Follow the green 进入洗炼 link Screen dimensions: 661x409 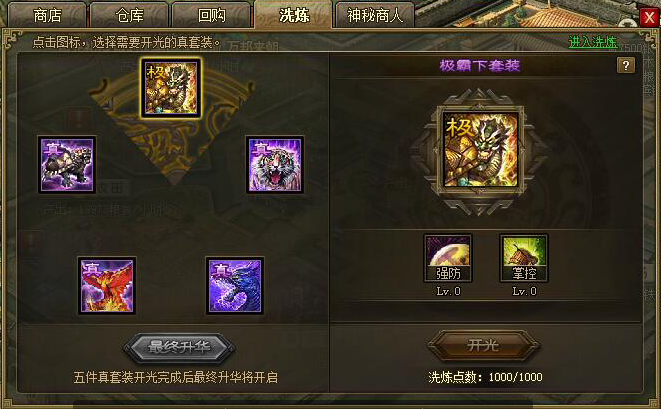[x=593, y=42]
